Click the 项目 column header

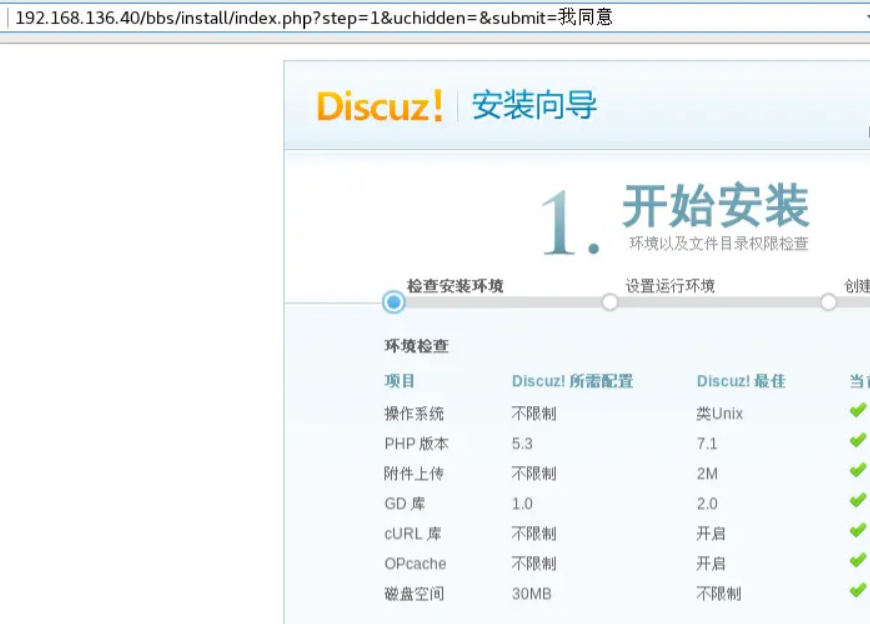pos(399,381)
